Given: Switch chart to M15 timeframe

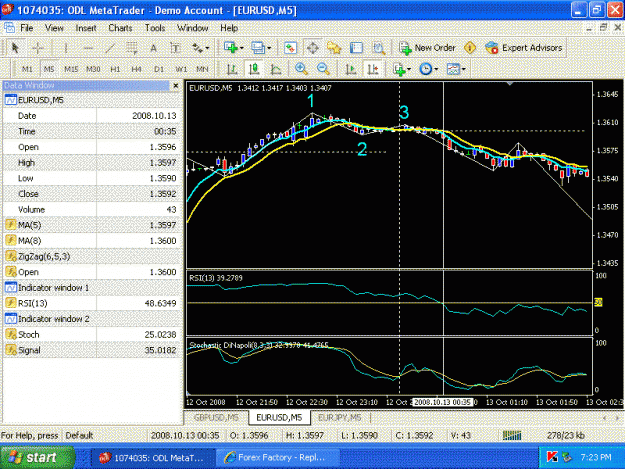Looking at the screenshot, I should click(71, 69).
